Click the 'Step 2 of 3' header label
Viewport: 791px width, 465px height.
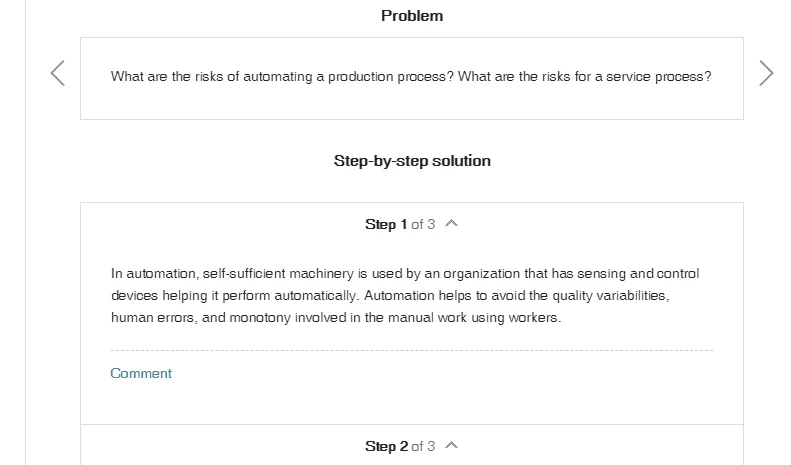[x=400, y=446]
